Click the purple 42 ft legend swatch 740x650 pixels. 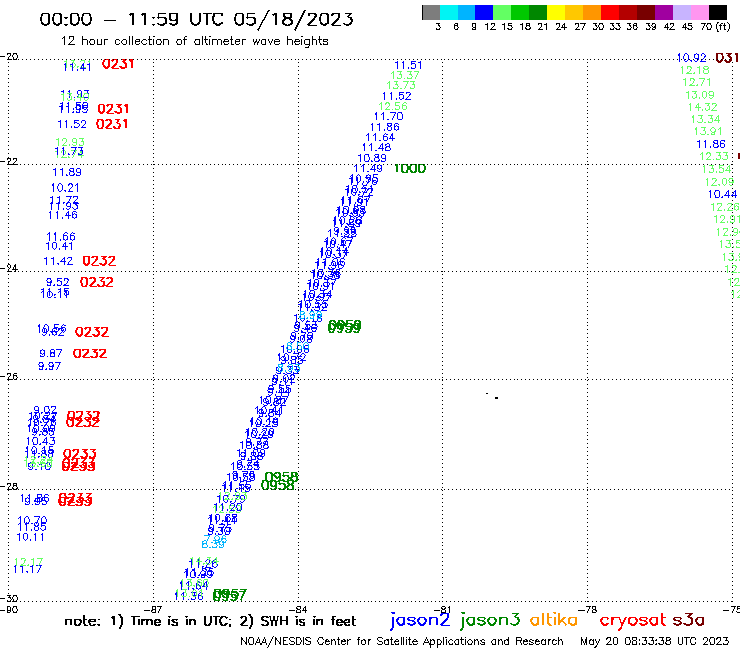pos(664,12)
